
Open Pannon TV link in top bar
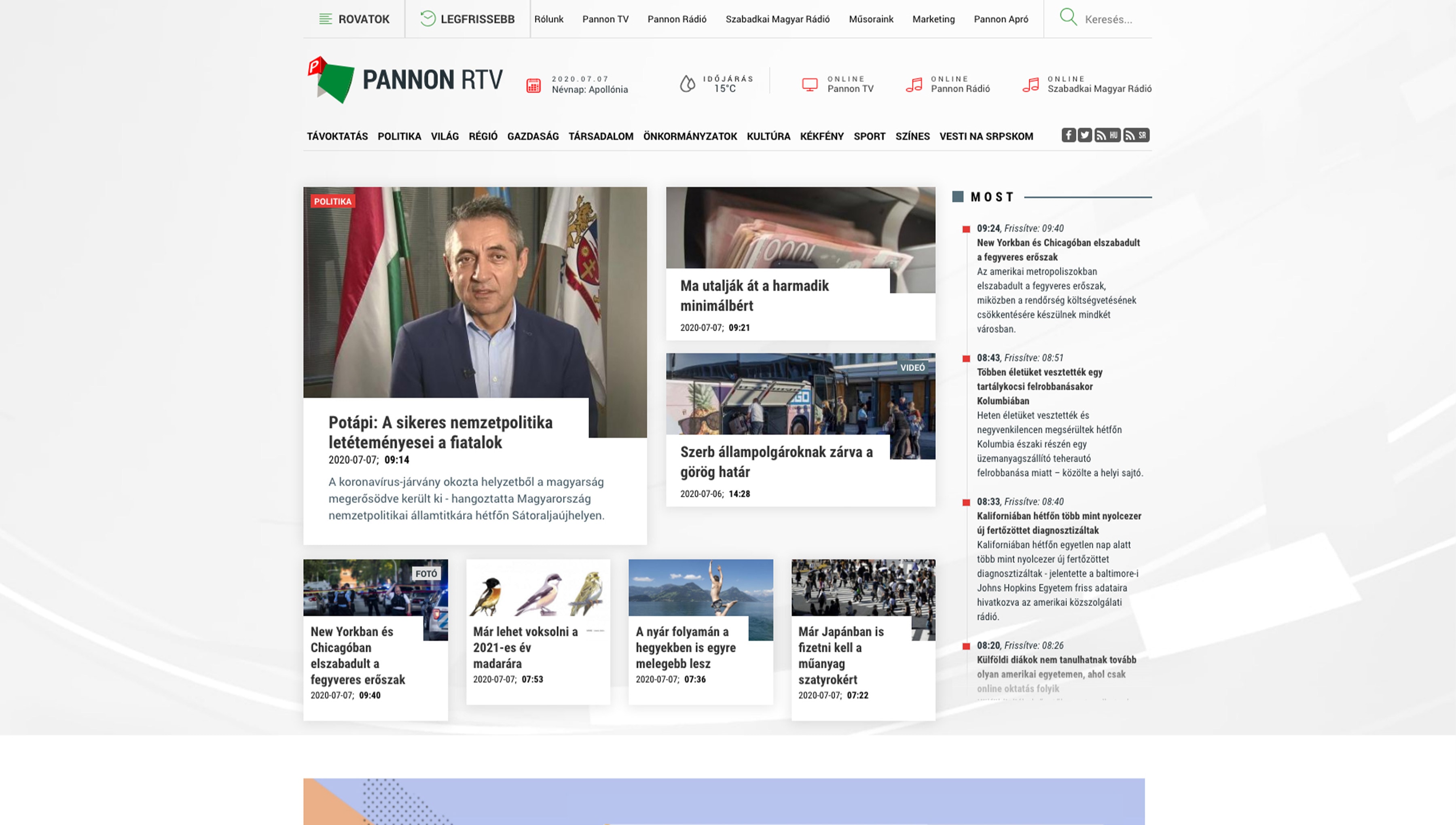pos(605,19)
